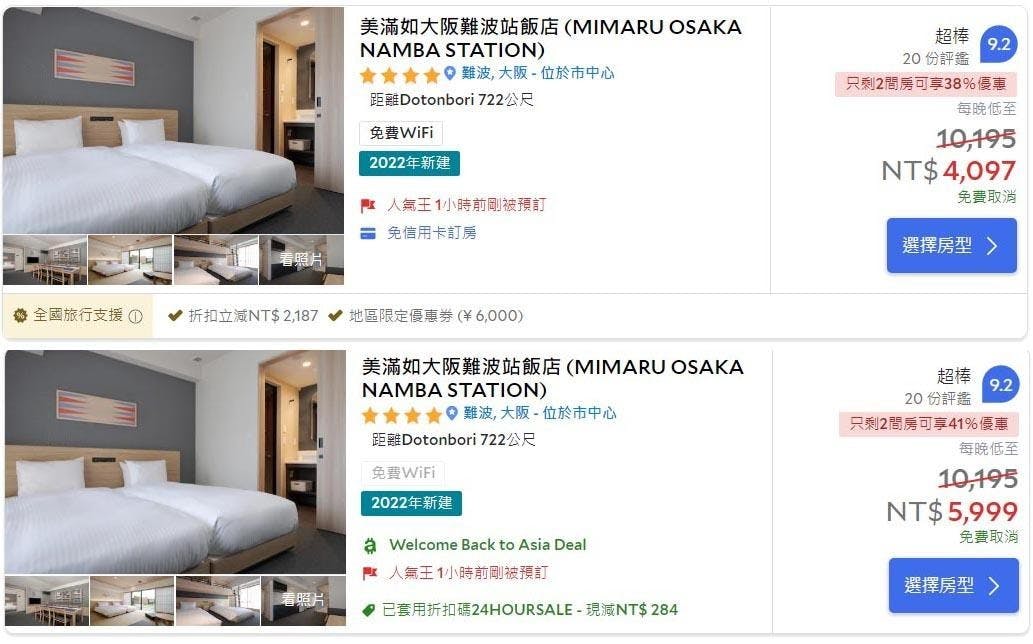The height and width of the screenshot is (644, 1033).
Task: Open the hotel title link in the NT$ 5,999 listing
Action: (552, 378)
